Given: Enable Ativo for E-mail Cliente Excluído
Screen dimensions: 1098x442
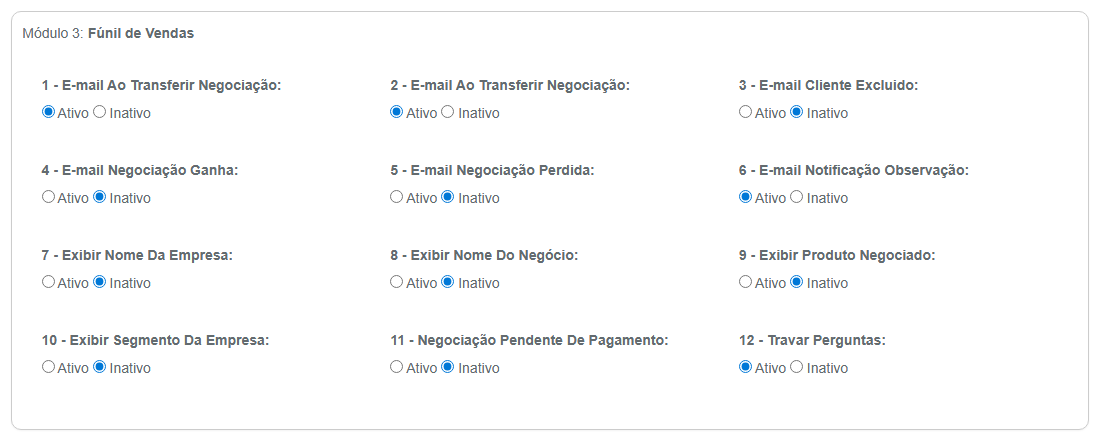Looking at the screenshot, I should point(745,112).
